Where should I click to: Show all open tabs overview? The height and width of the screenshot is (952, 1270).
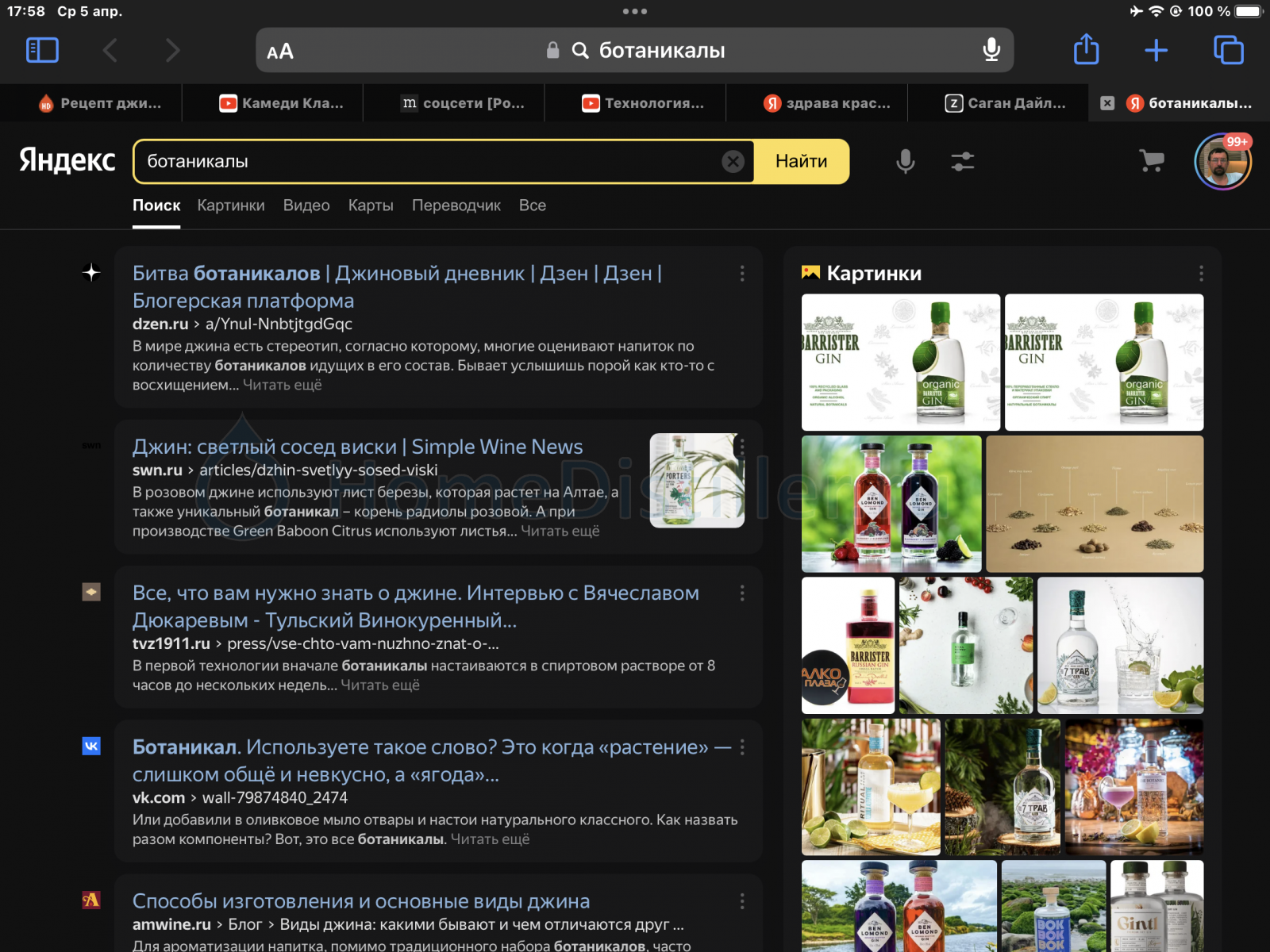[1229, 51]
